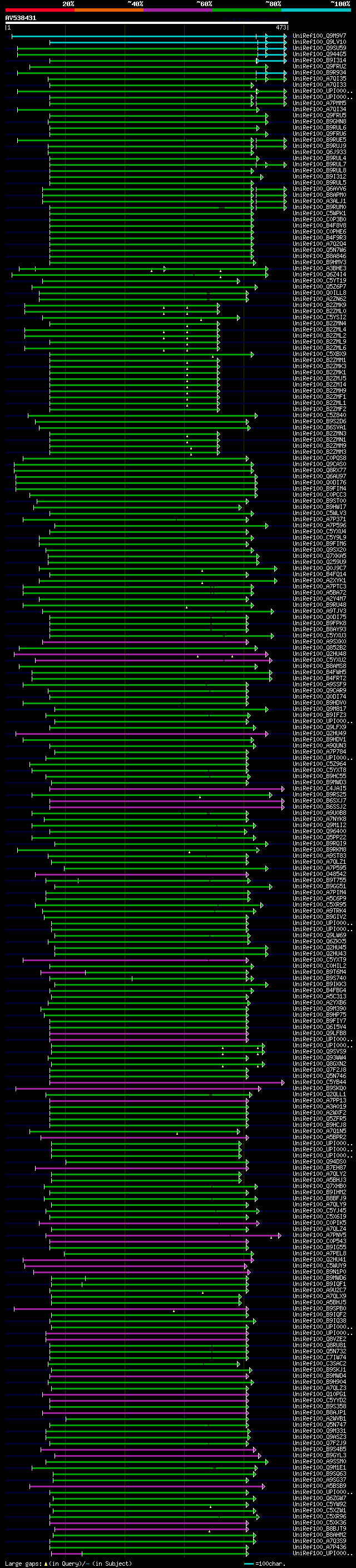
Task: Select label UniRef100_B9SKJ1
Action: pyautogui.click(x=319, y=1369)
